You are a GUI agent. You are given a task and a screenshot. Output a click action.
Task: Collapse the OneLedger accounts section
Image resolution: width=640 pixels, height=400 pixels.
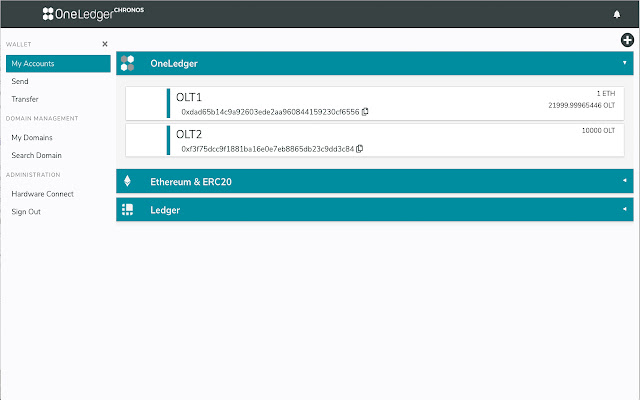pyautogui.click(x=624, y=63)
